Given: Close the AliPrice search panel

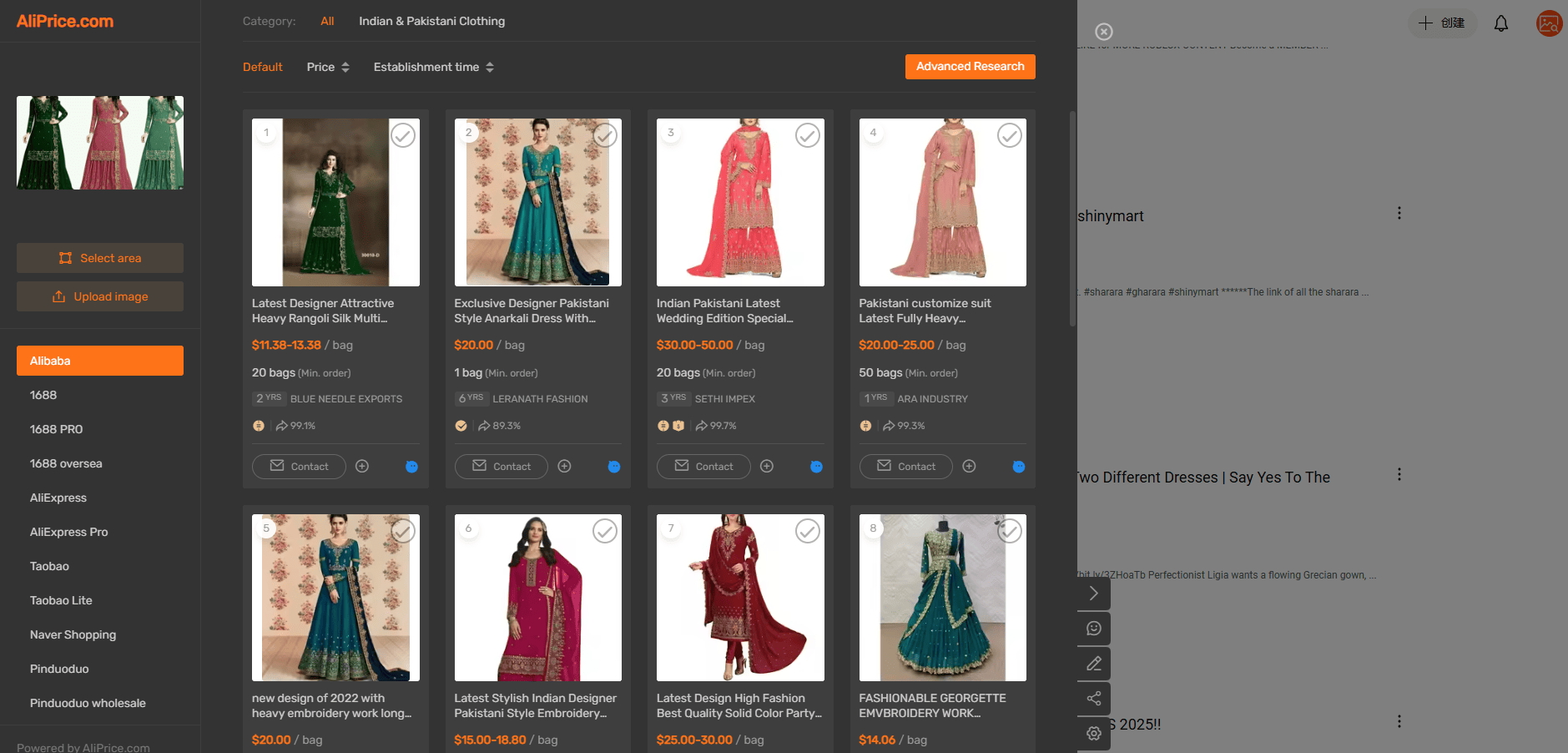Looking at the screenshot, I should coord(1104,32).
